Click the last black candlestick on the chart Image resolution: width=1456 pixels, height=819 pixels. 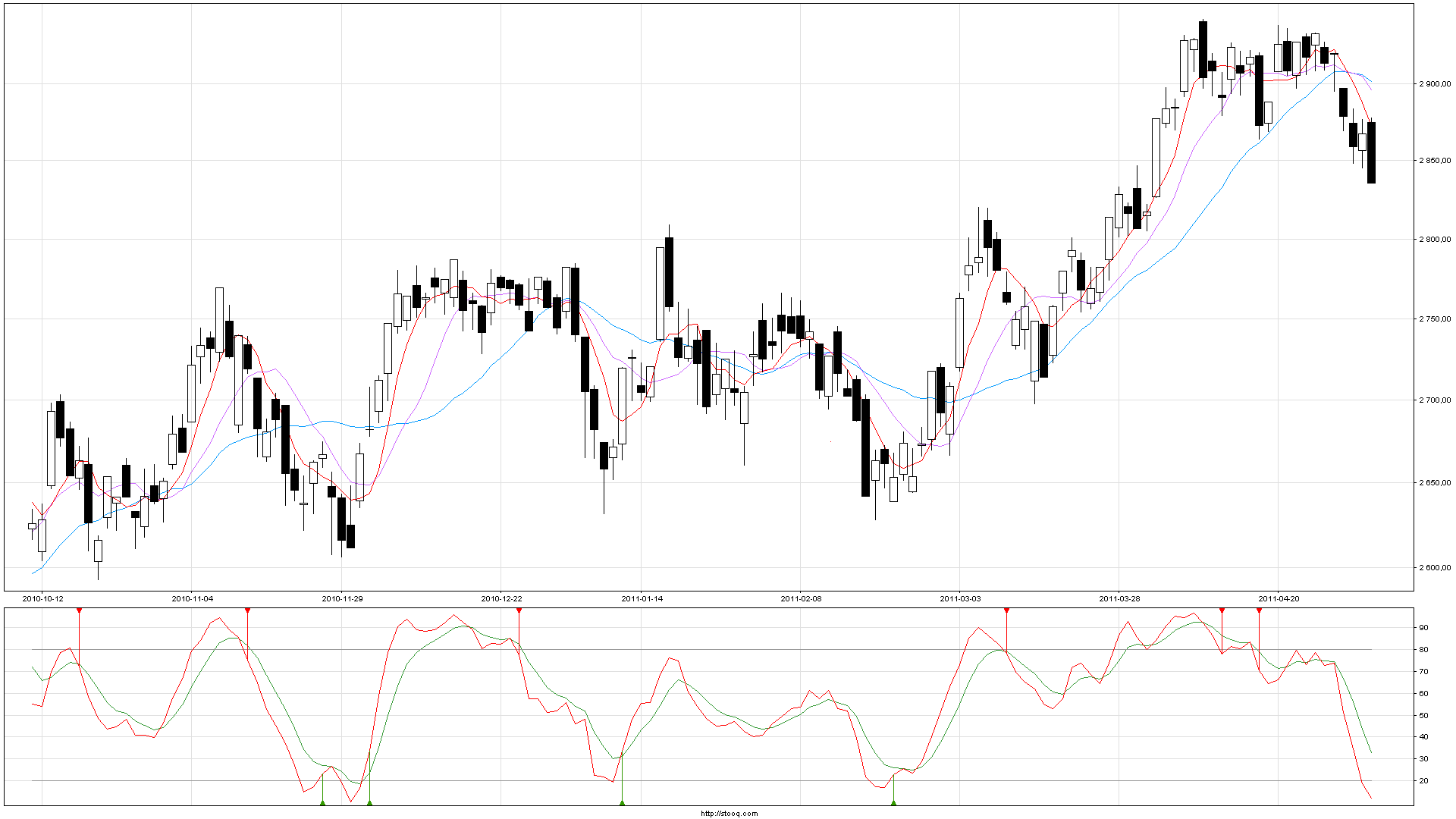1371,152
